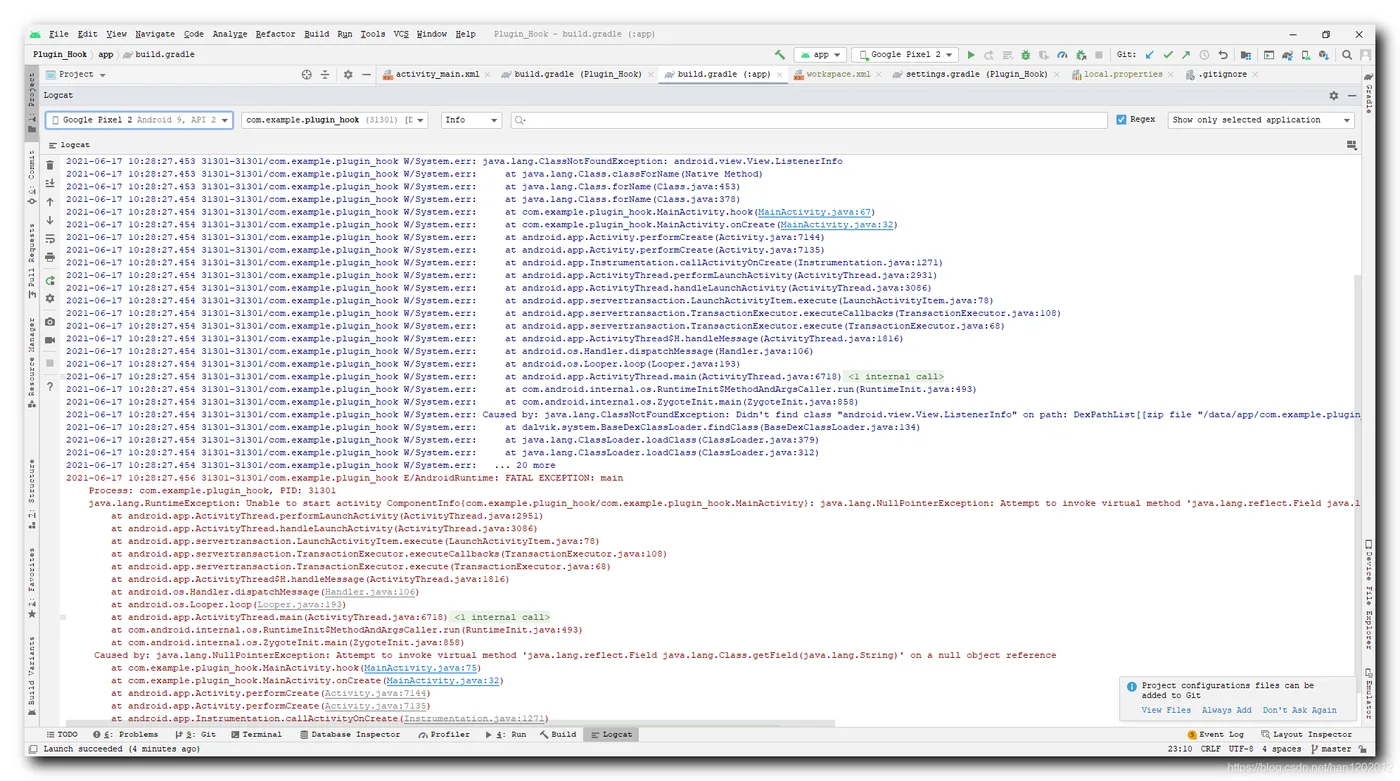Image resolution: width=1400 pixels, height=781 pixels.
Task: Click the print icon in logcat toolbar
Action: 50,258
